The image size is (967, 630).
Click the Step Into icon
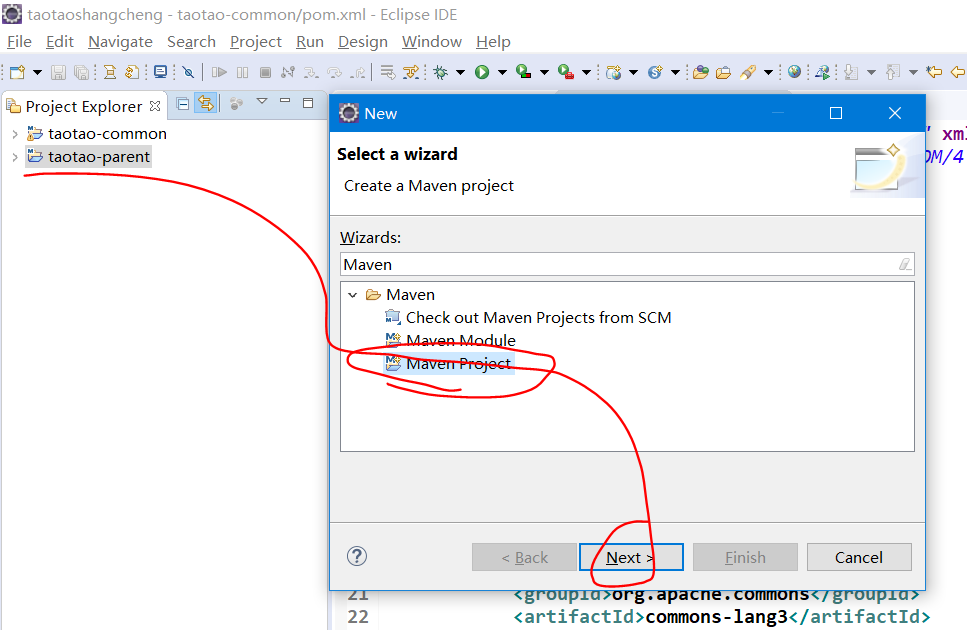coord(311,72)
